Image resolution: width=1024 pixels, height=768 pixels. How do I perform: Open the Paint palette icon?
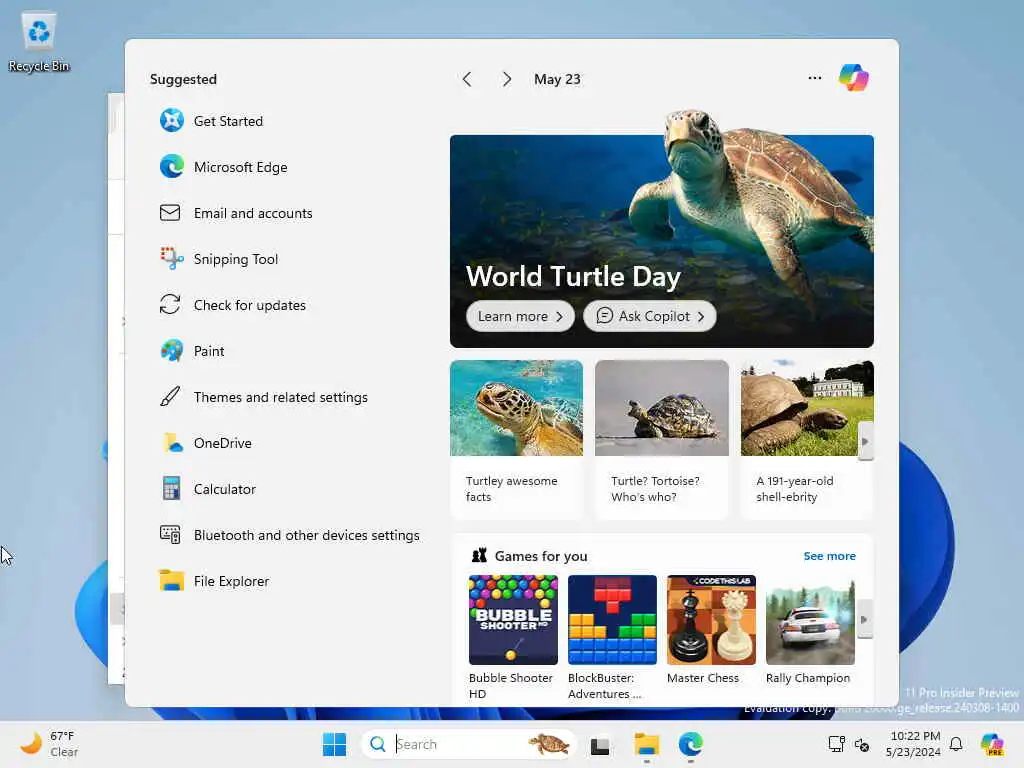tap(172, 351)
